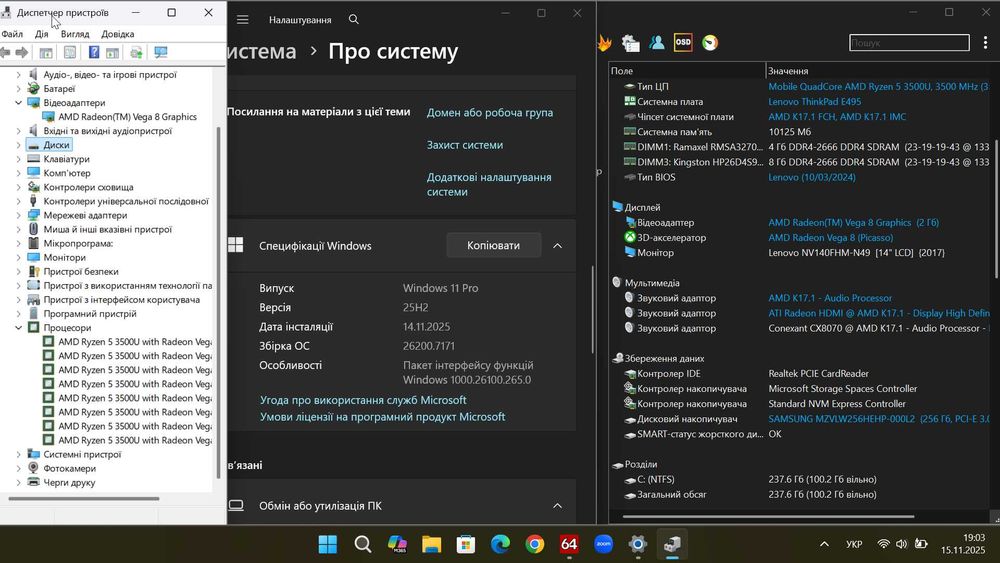Open the hamburger menu in Settings window
Viewport: 1000px width, 563px height.
pyautogui.click(x=242, y=20)
